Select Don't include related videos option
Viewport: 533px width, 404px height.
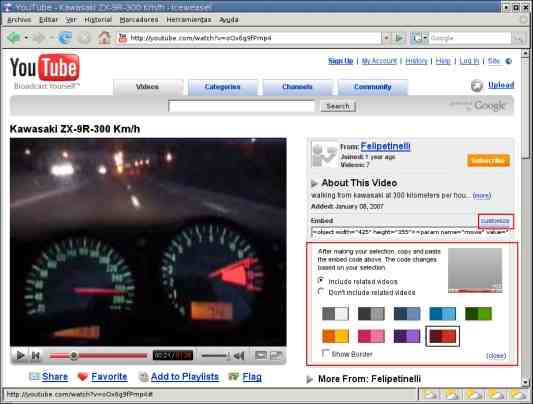click(x=321, y=292)
